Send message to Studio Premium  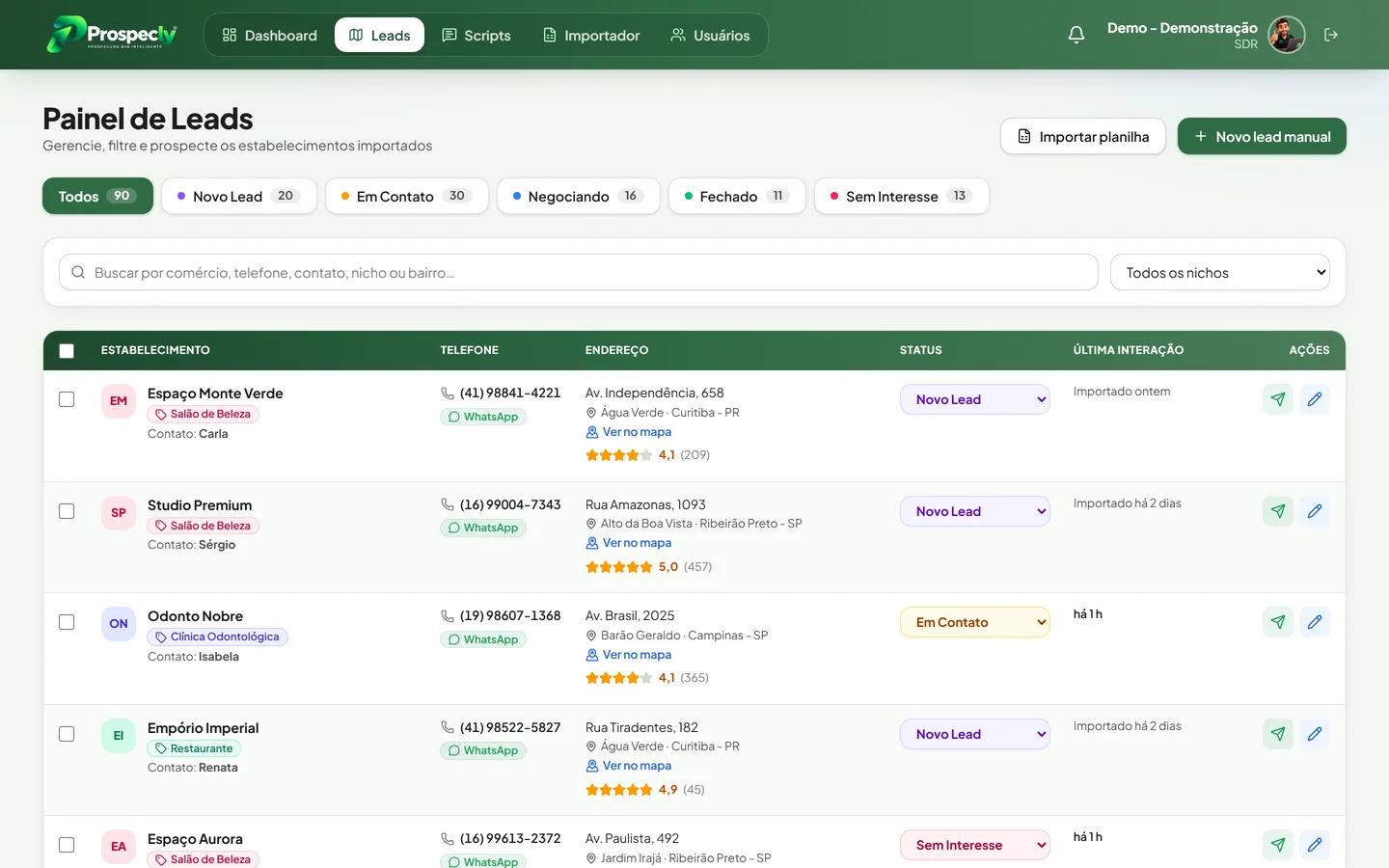coord(1278,511)
